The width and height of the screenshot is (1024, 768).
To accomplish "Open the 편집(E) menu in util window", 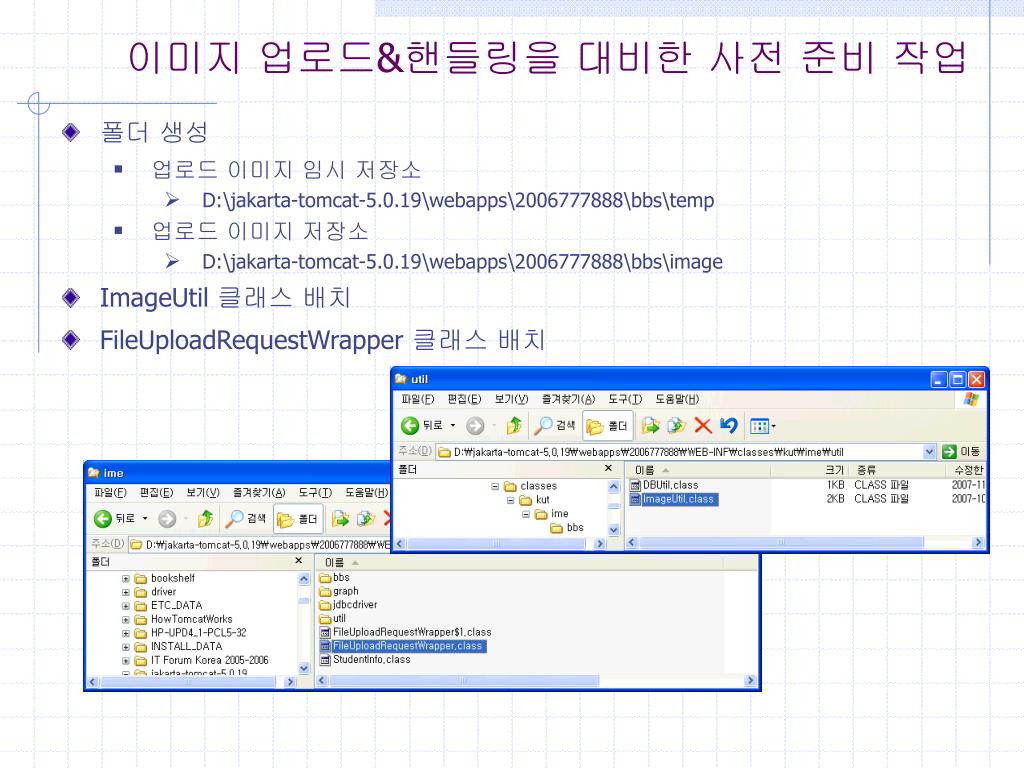I will (x=464, y=399).
